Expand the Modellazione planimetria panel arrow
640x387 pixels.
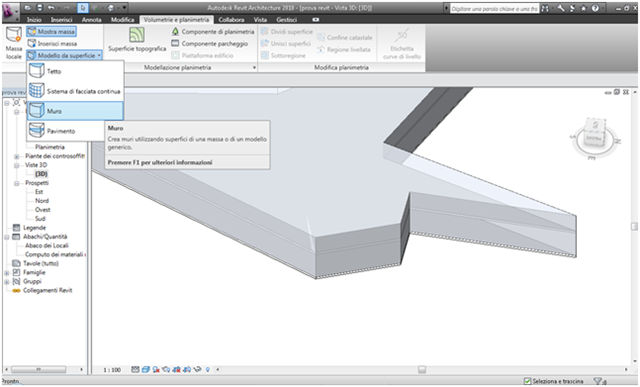pos(254,68)
